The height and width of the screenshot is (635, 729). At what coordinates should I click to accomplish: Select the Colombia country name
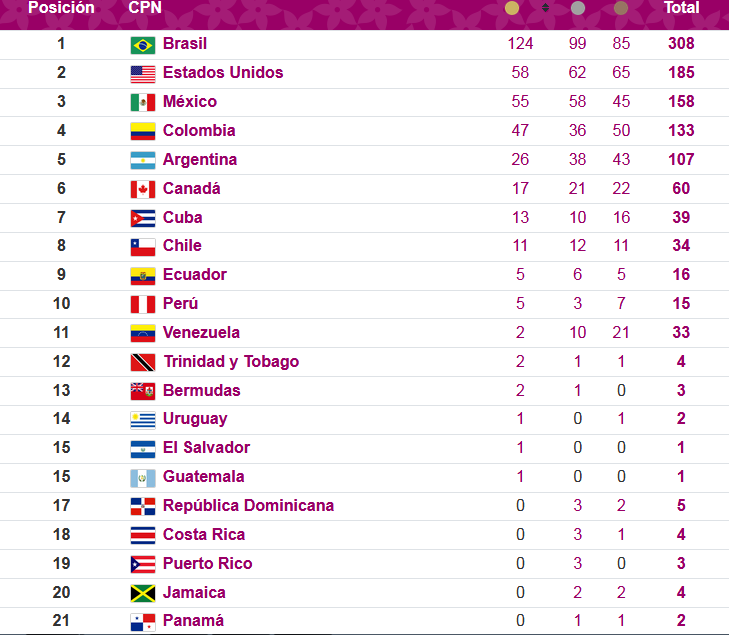(x=199, y=130)
